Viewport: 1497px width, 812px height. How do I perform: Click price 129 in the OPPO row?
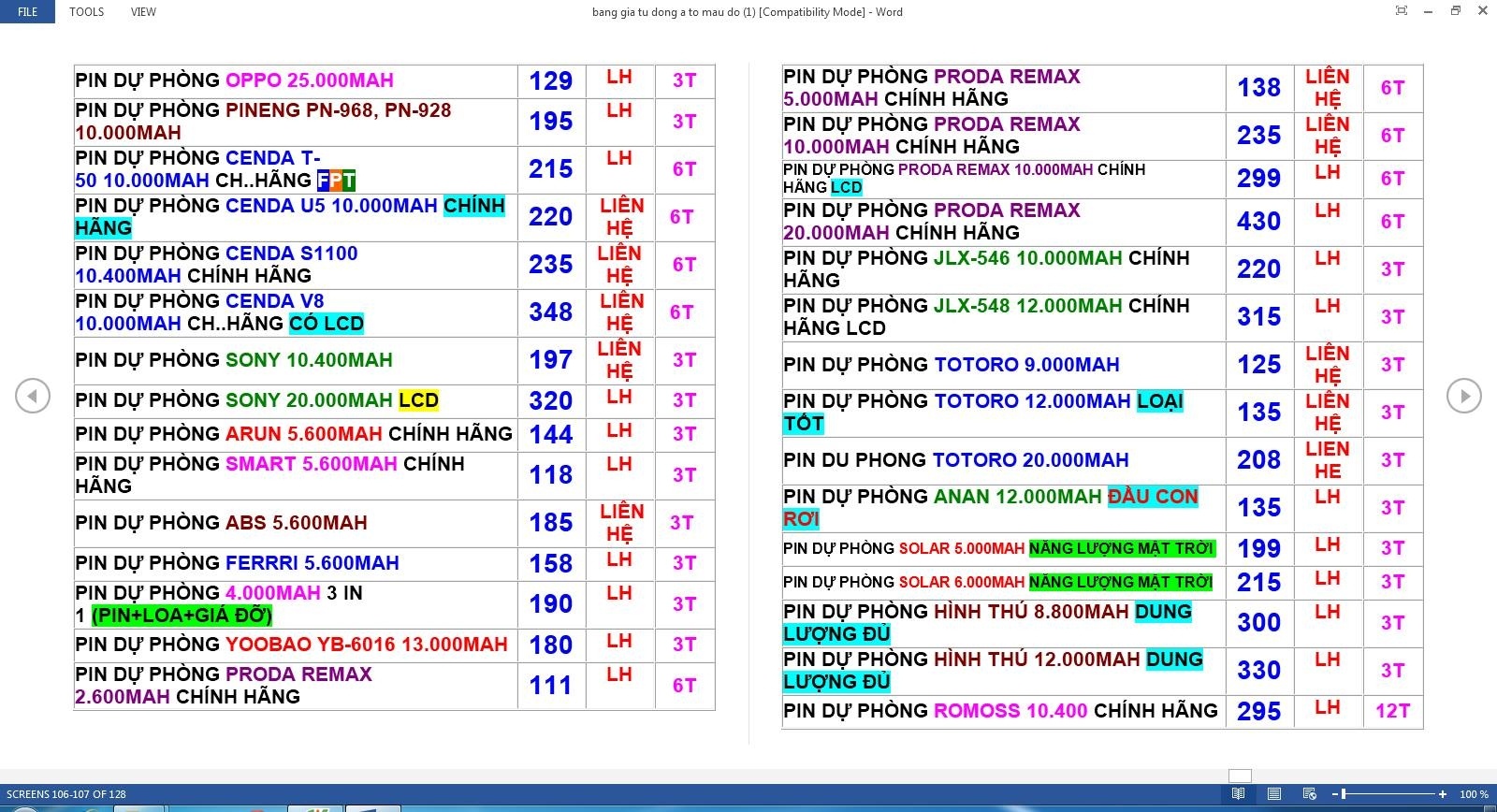coord(551,80)
